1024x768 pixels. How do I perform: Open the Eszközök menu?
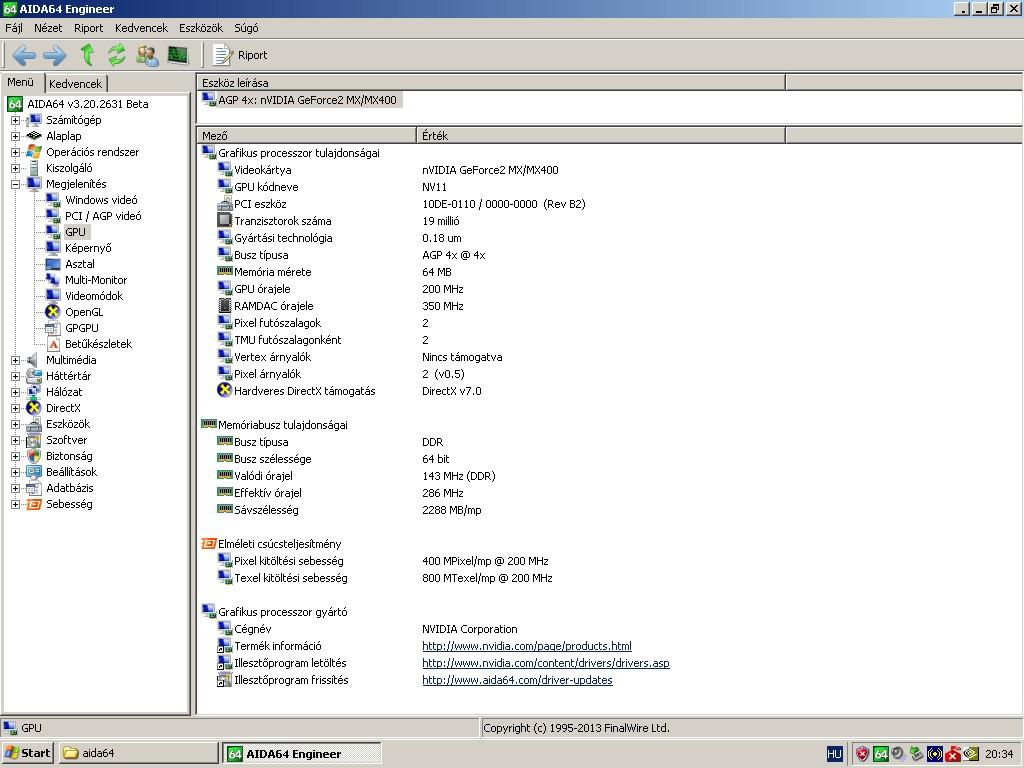point(200,28)
